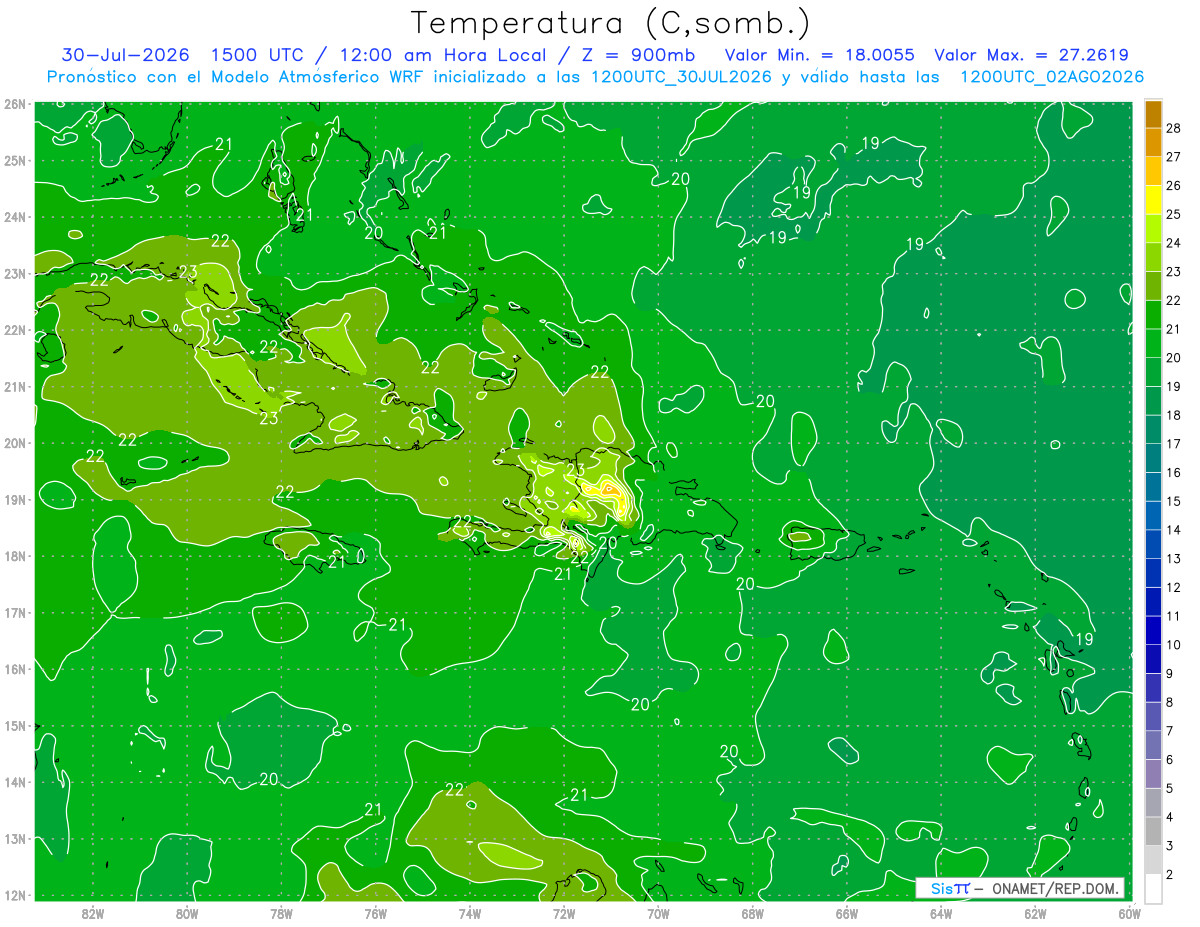Image resolution: width=1200 pixels, height=927 pixels.
Task: Click the legend value '21'
Action: pos(1174,330)
